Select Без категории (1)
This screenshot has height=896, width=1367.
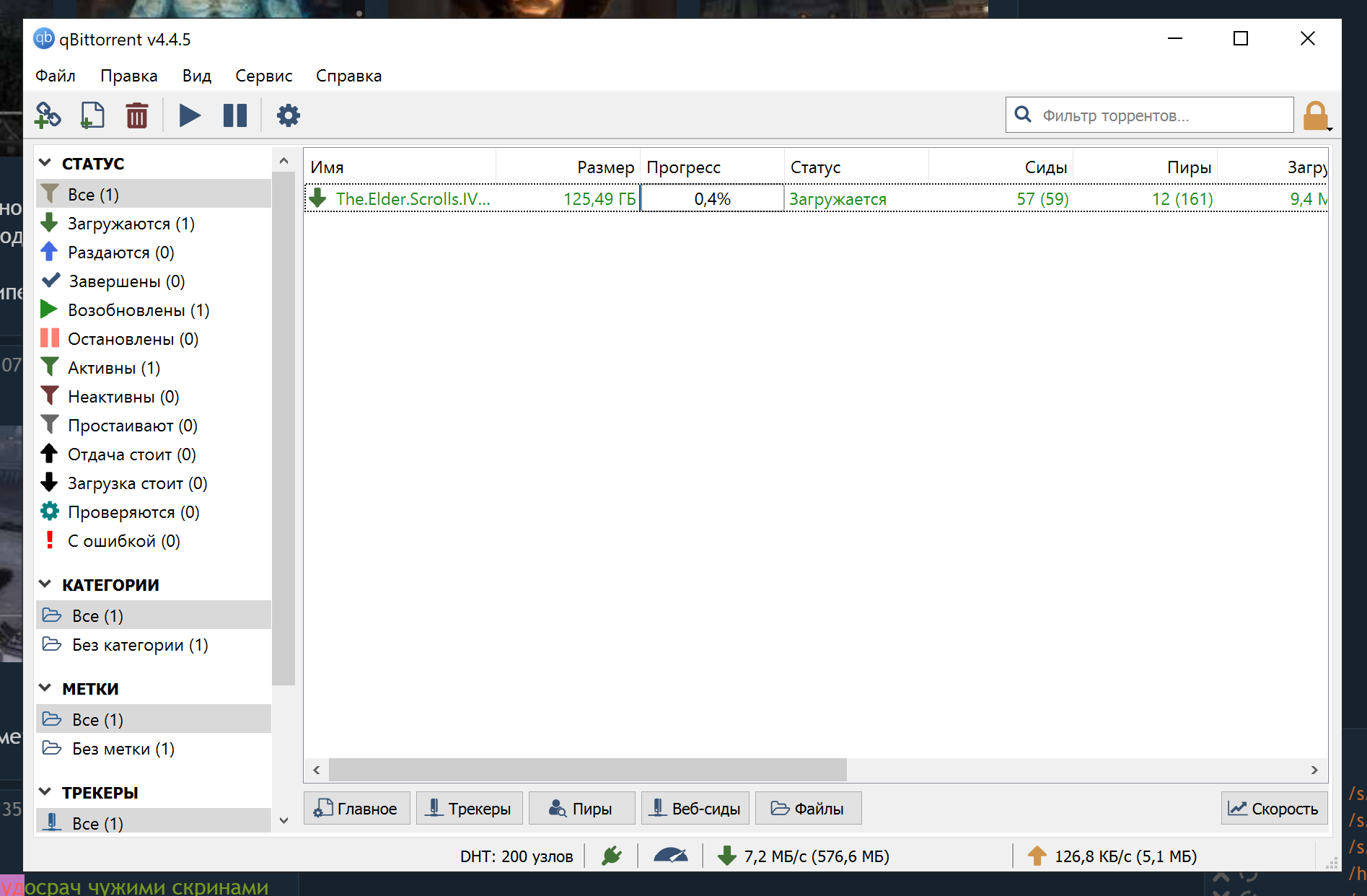154,645
